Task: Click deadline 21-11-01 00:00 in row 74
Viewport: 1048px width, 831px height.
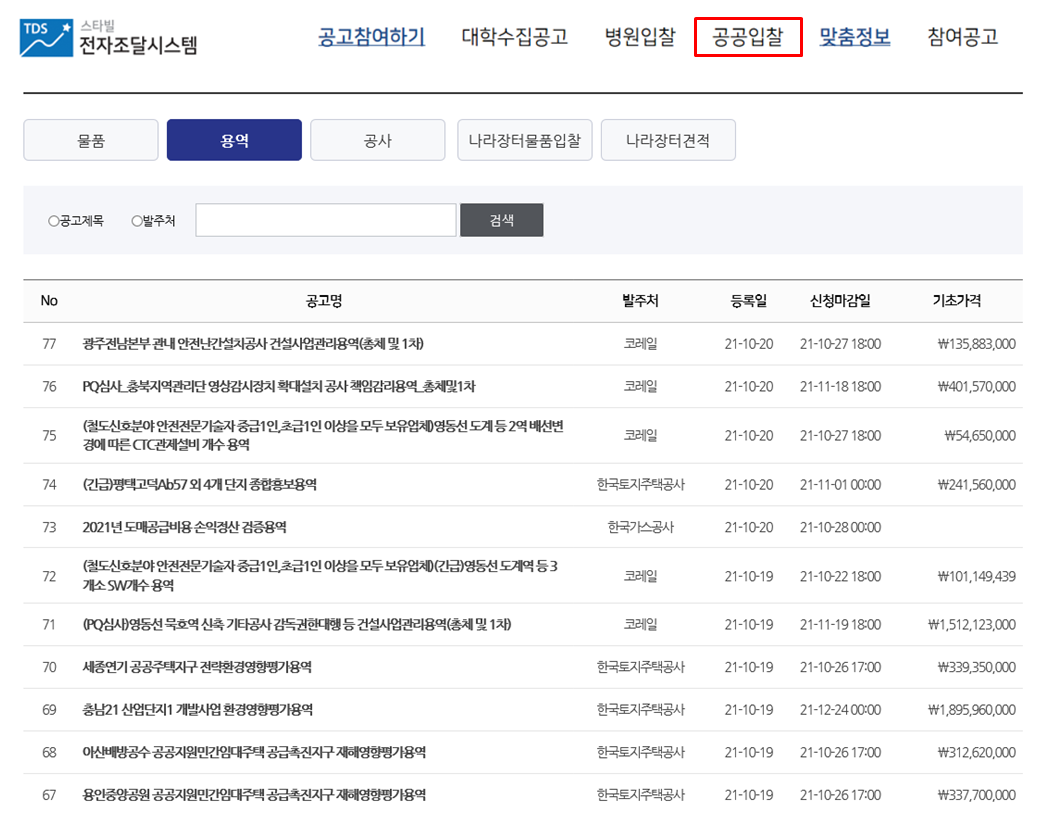Action: pyautogui.click(x=840, y=484)
